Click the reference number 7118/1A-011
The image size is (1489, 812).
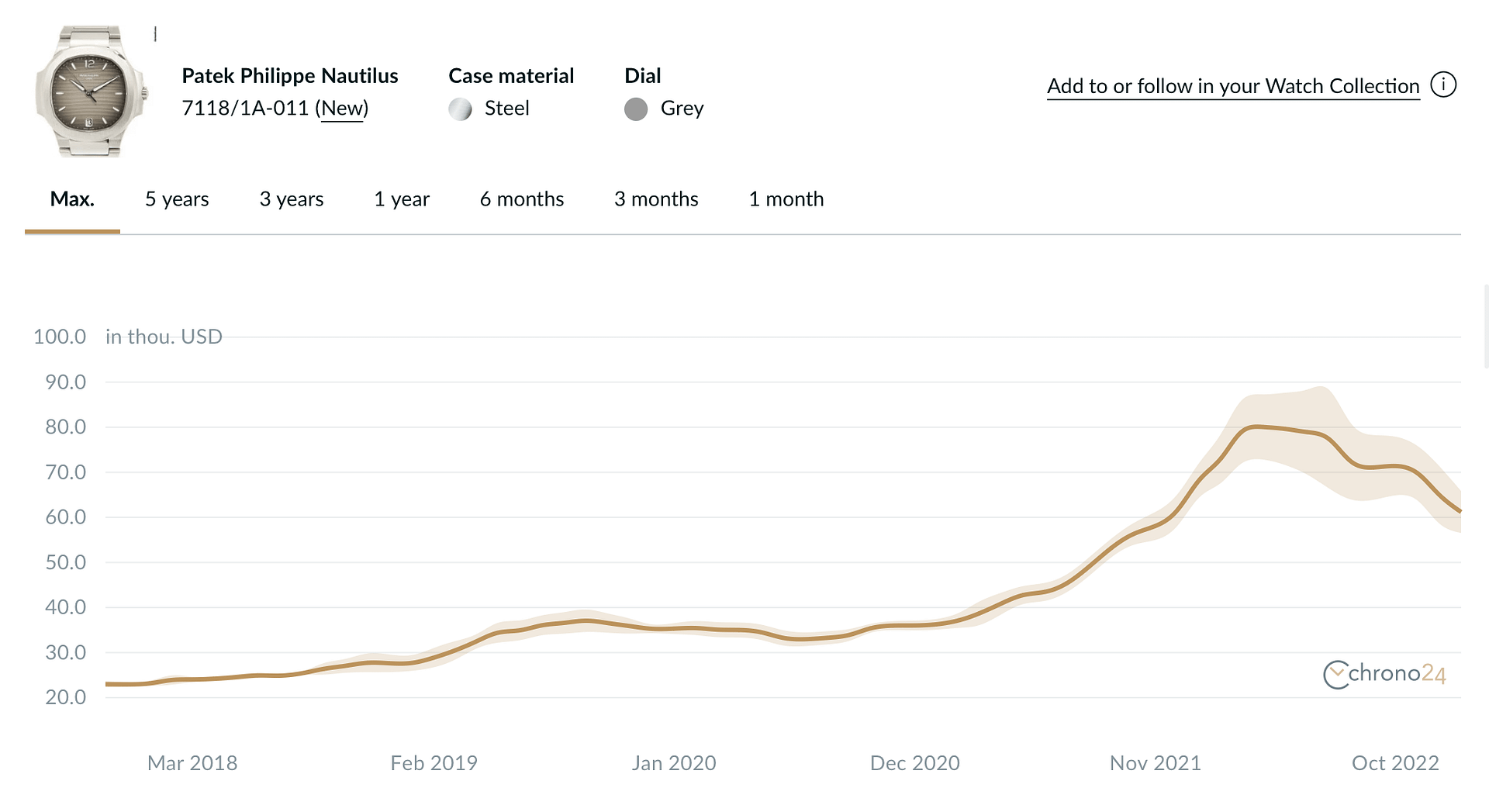coord(245,108)
